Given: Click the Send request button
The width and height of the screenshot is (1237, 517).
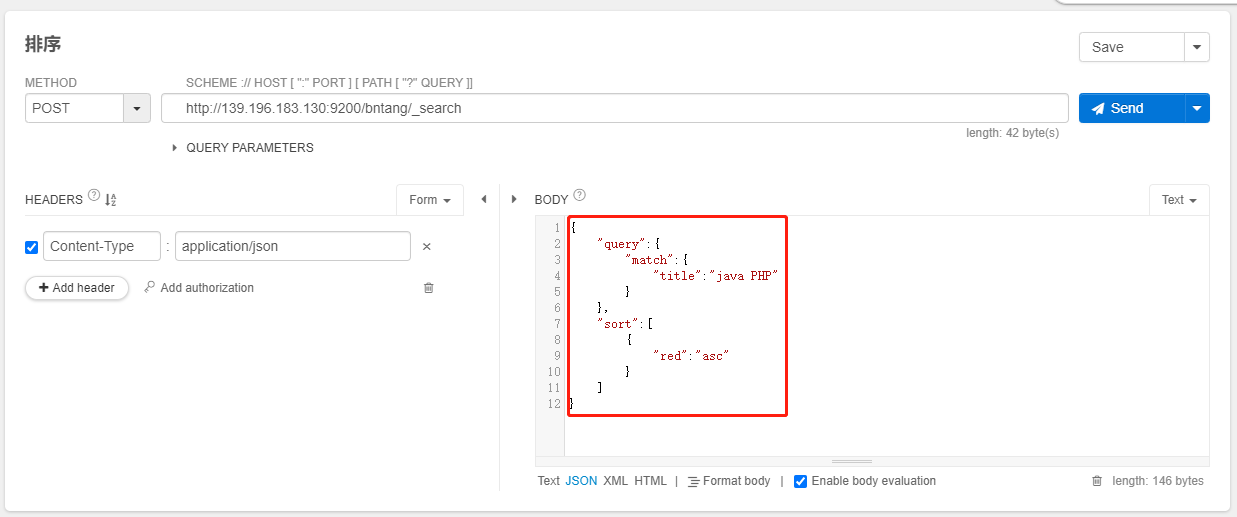Looking at the screenshot, I should [1131, 108].
